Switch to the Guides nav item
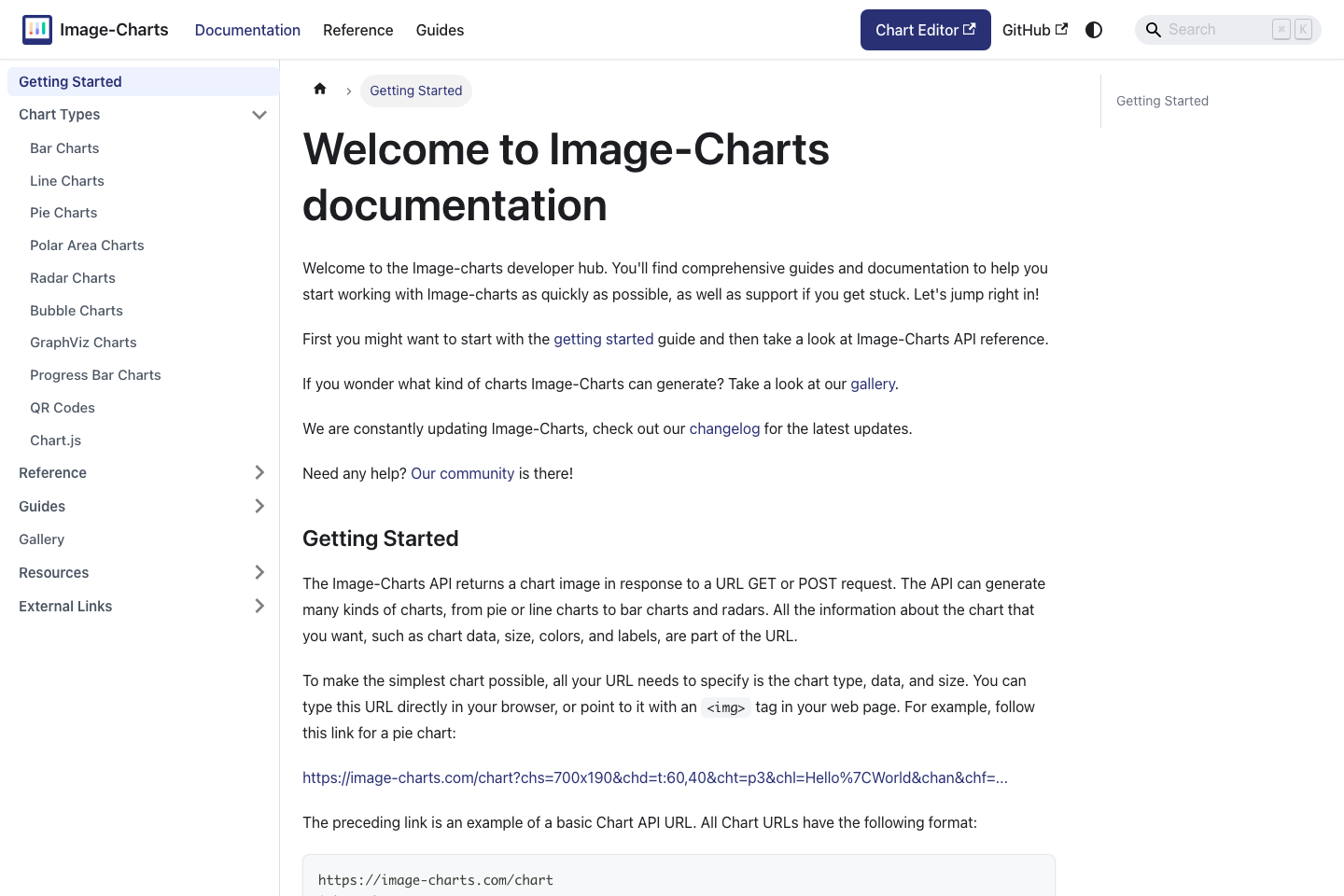Viewport: 1344px width, 896px height. (440, 30)
